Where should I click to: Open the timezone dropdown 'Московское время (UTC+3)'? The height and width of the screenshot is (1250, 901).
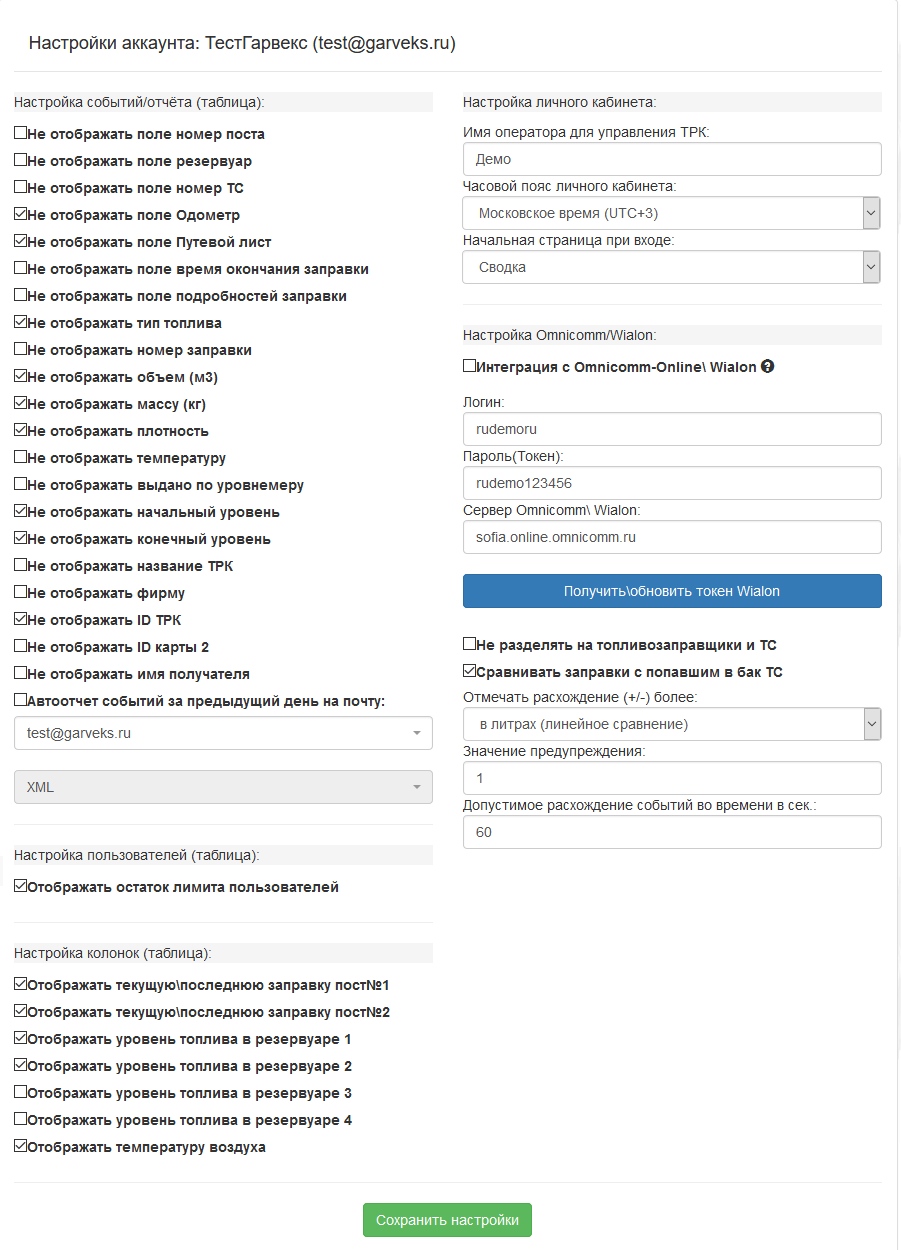coord(671,213)
